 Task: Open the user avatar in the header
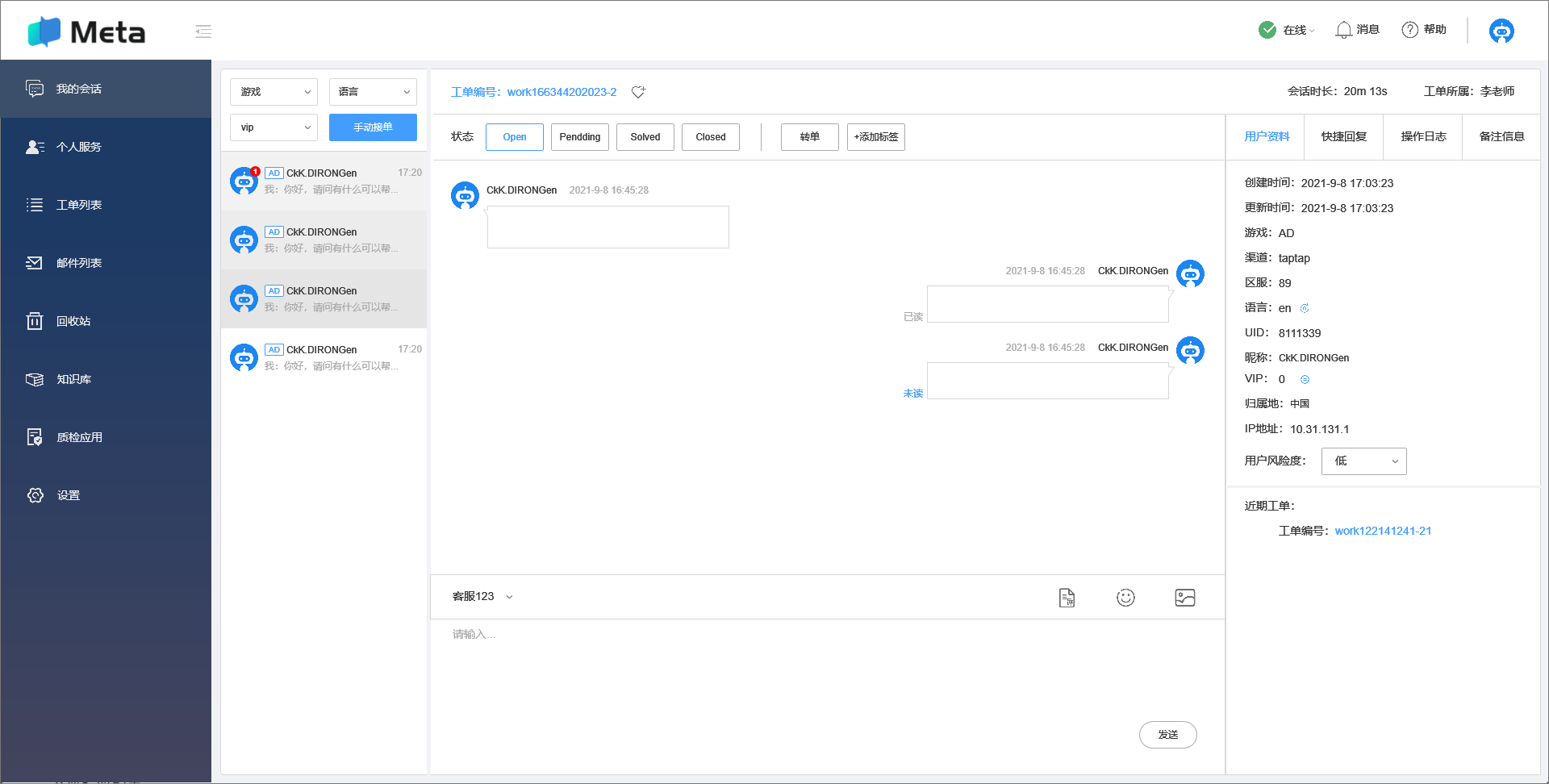click(x=1501, y=31)
